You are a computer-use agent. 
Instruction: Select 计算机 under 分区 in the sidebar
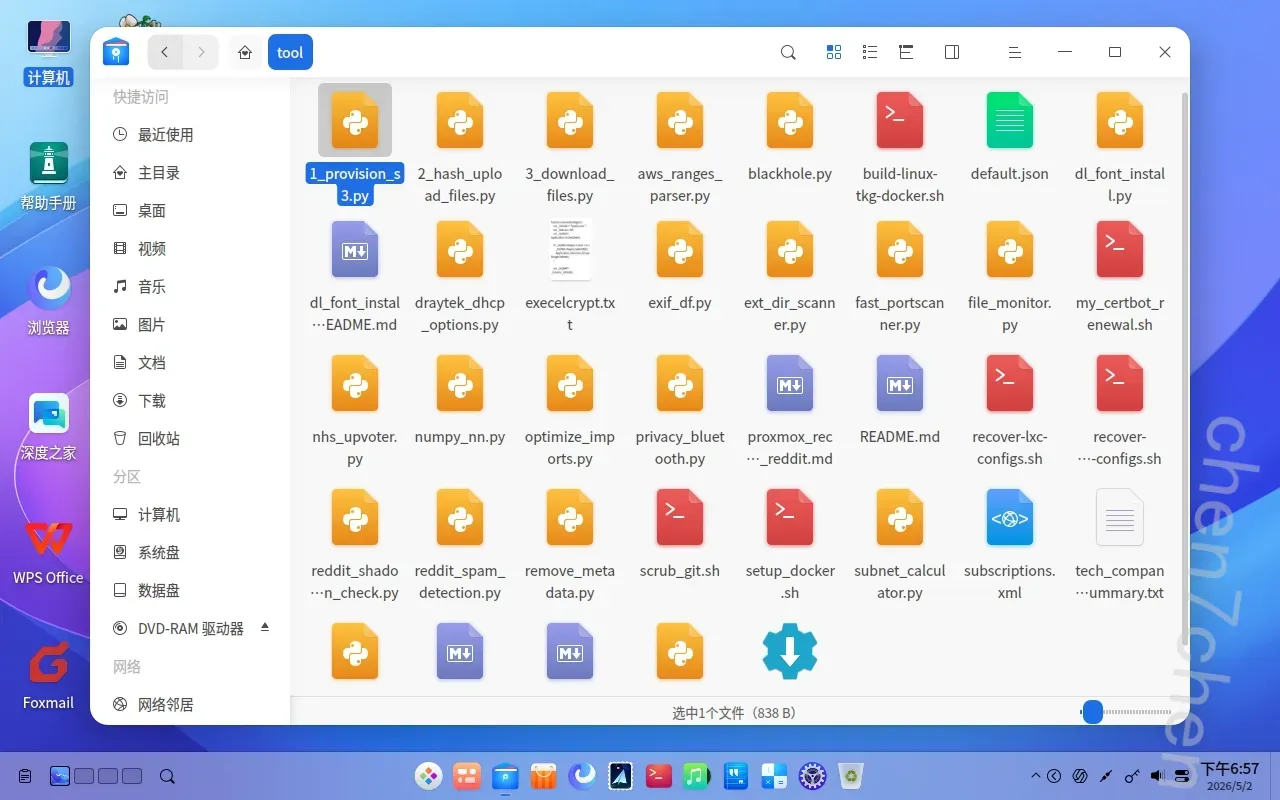pyautogui.click(x=190, y=515)
